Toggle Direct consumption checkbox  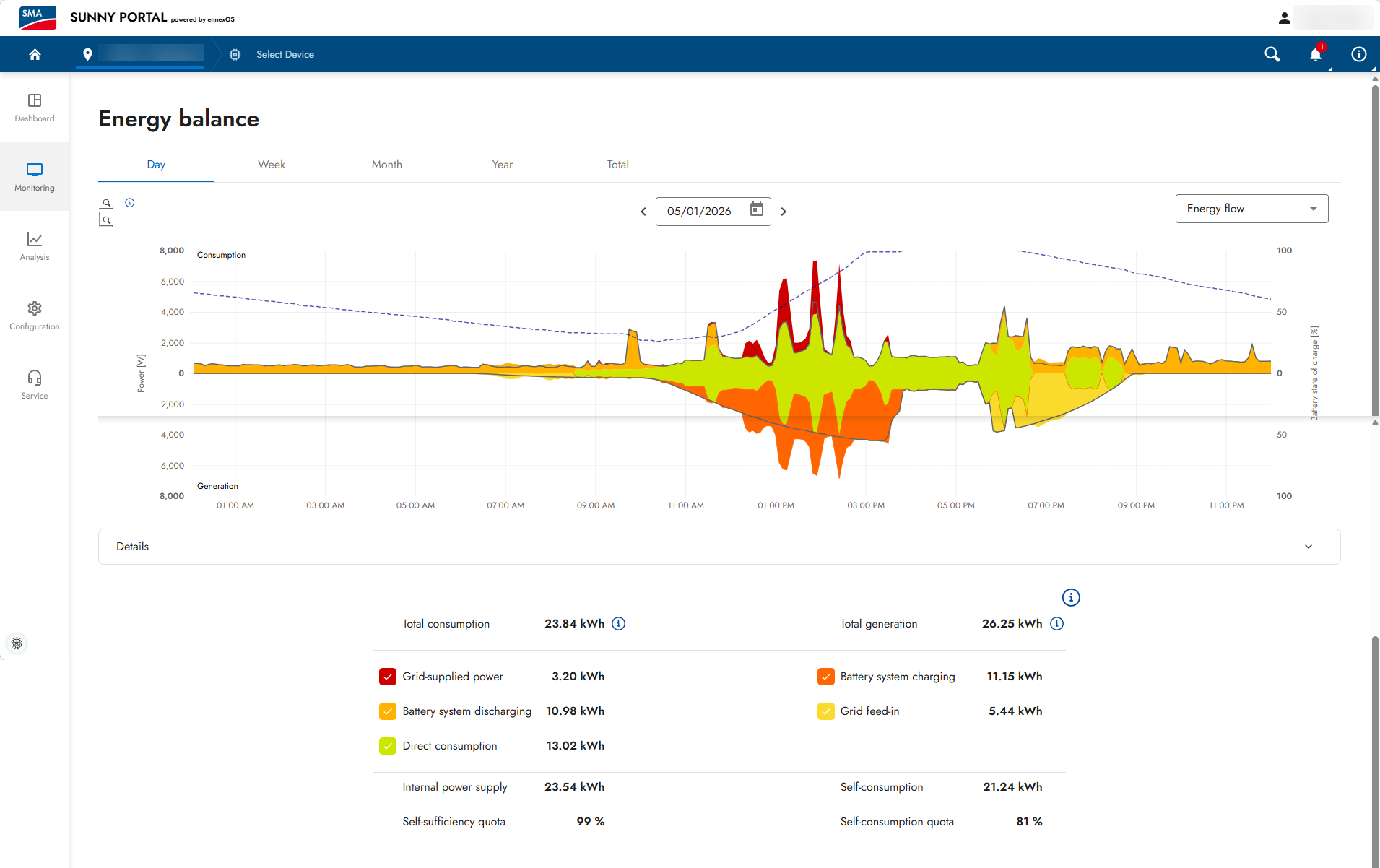388,746
